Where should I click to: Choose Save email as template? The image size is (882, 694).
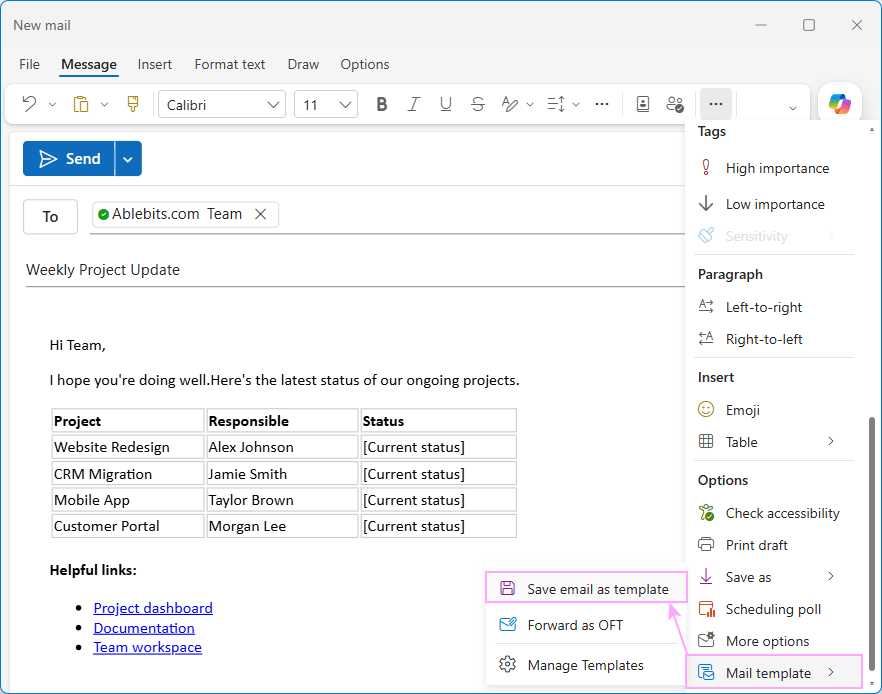pyautogui.click(x=586, y=588)
